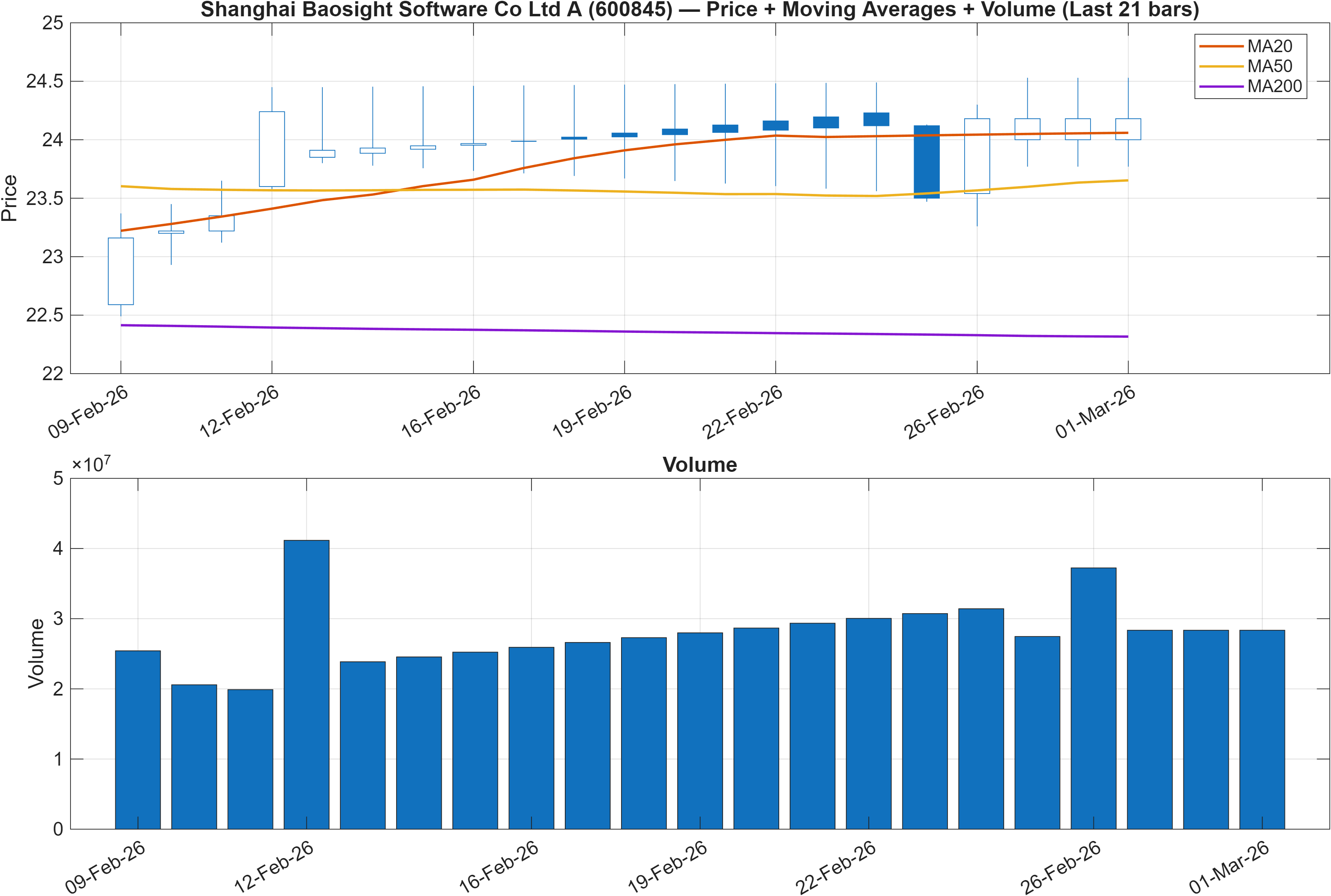Select the volume bar at 26-Feb-26
Image resolution: width=1331 pixels, height=896 pixels.
point(1093,698)
